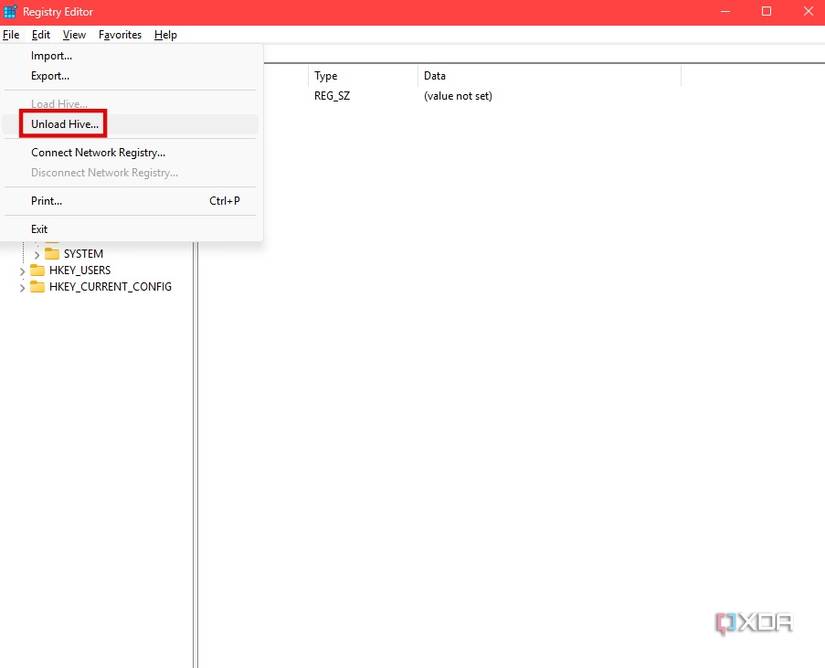Click the HKEY_USERS folder icon
The image size is (825, 668).
coord(37,270)
